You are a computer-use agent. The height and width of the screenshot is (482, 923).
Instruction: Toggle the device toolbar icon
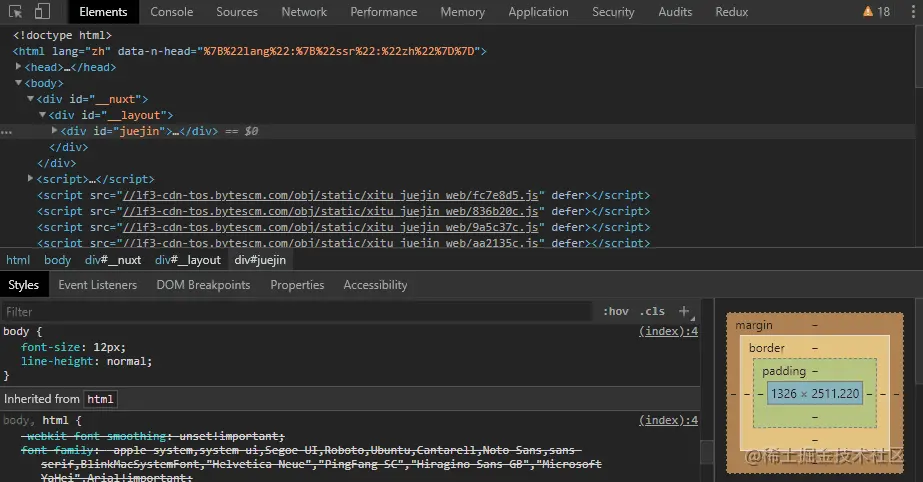point(42,12)
